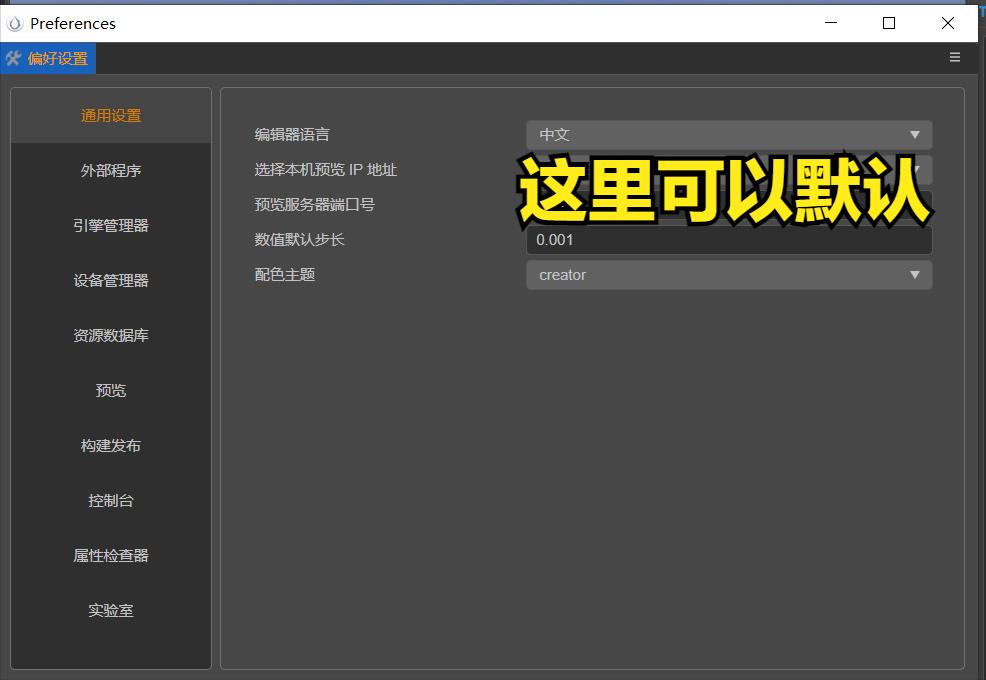Expand the 配色主题 theme dropdown
986x680 pixels.
[728, 274]
